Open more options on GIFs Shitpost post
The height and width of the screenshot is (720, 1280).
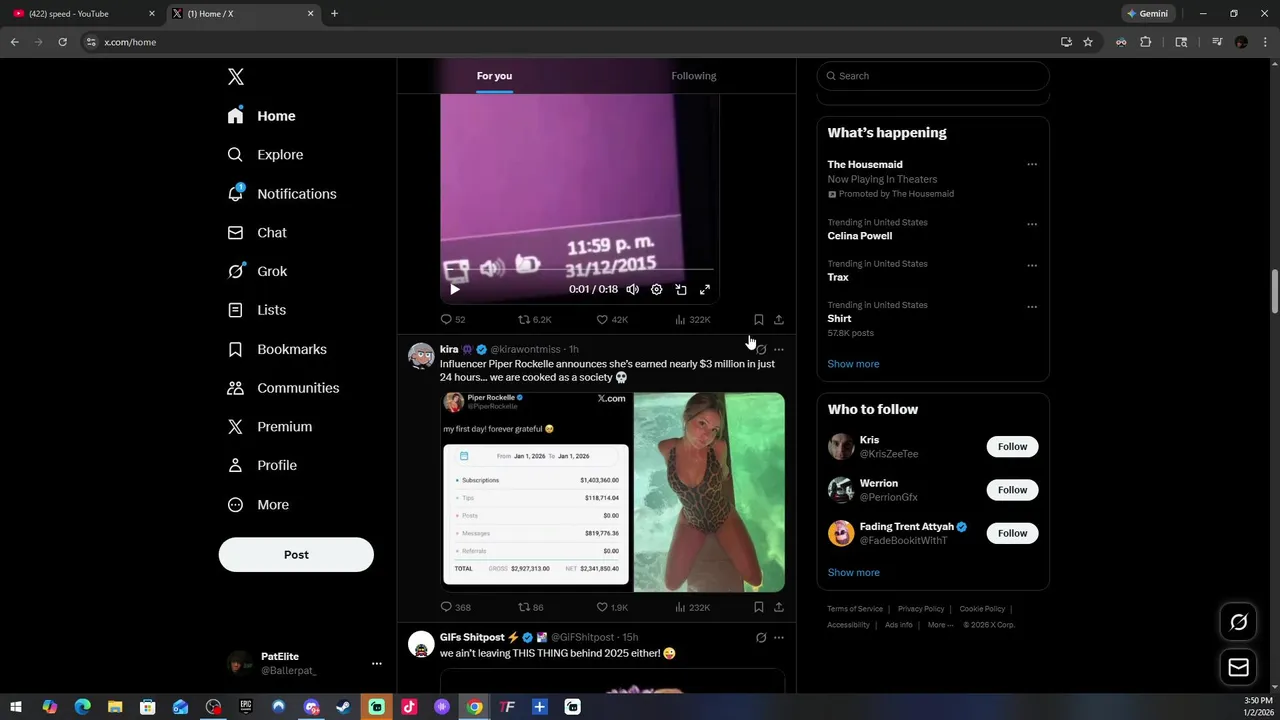779,638
